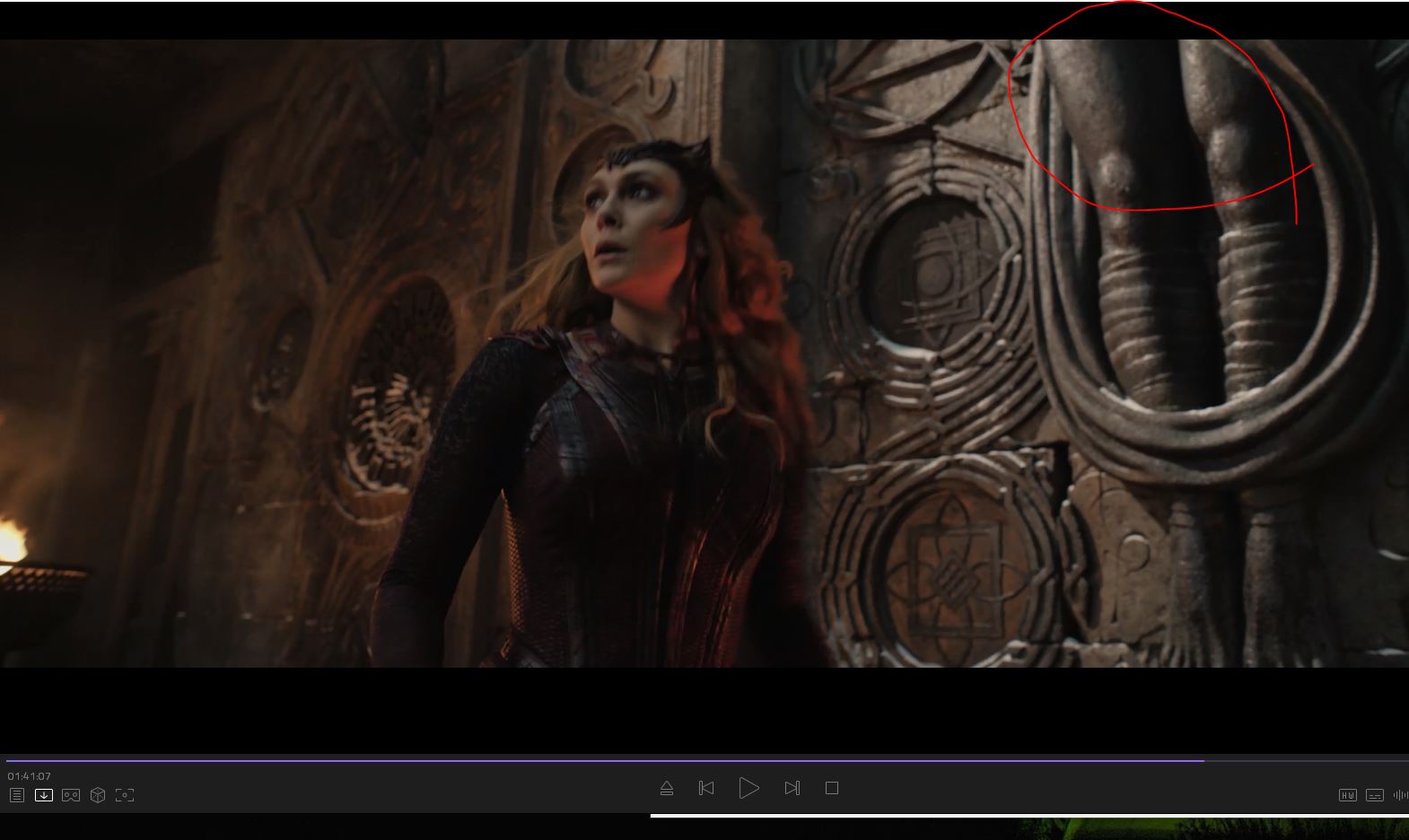Open the playlist panel icon
Viewport: 1409px width, 840px height.
click(16, 795)
